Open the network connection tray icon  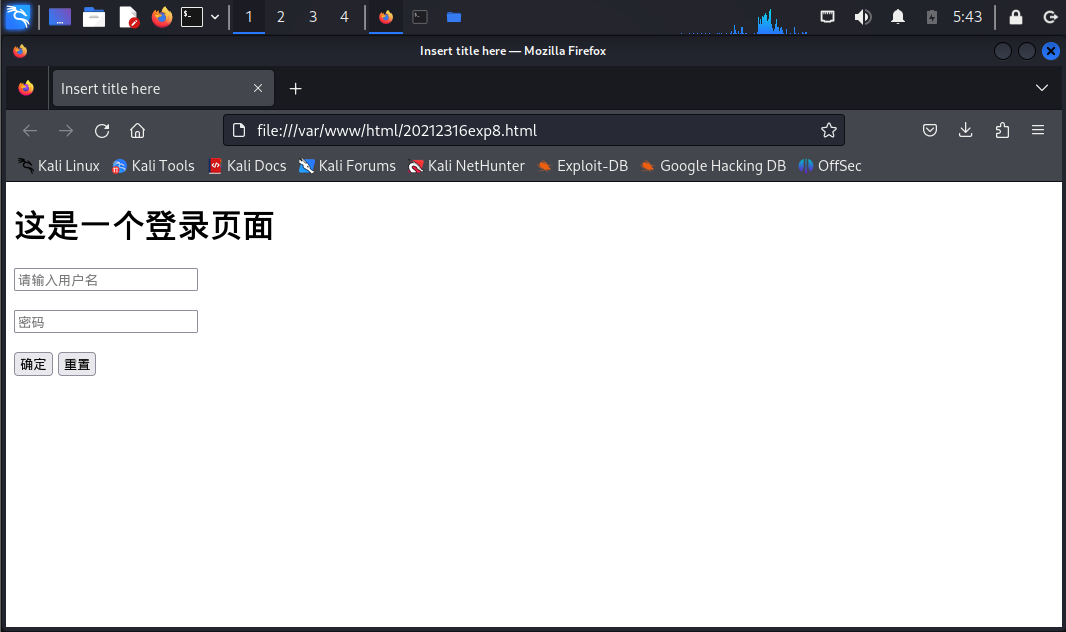tap(827, 17)
